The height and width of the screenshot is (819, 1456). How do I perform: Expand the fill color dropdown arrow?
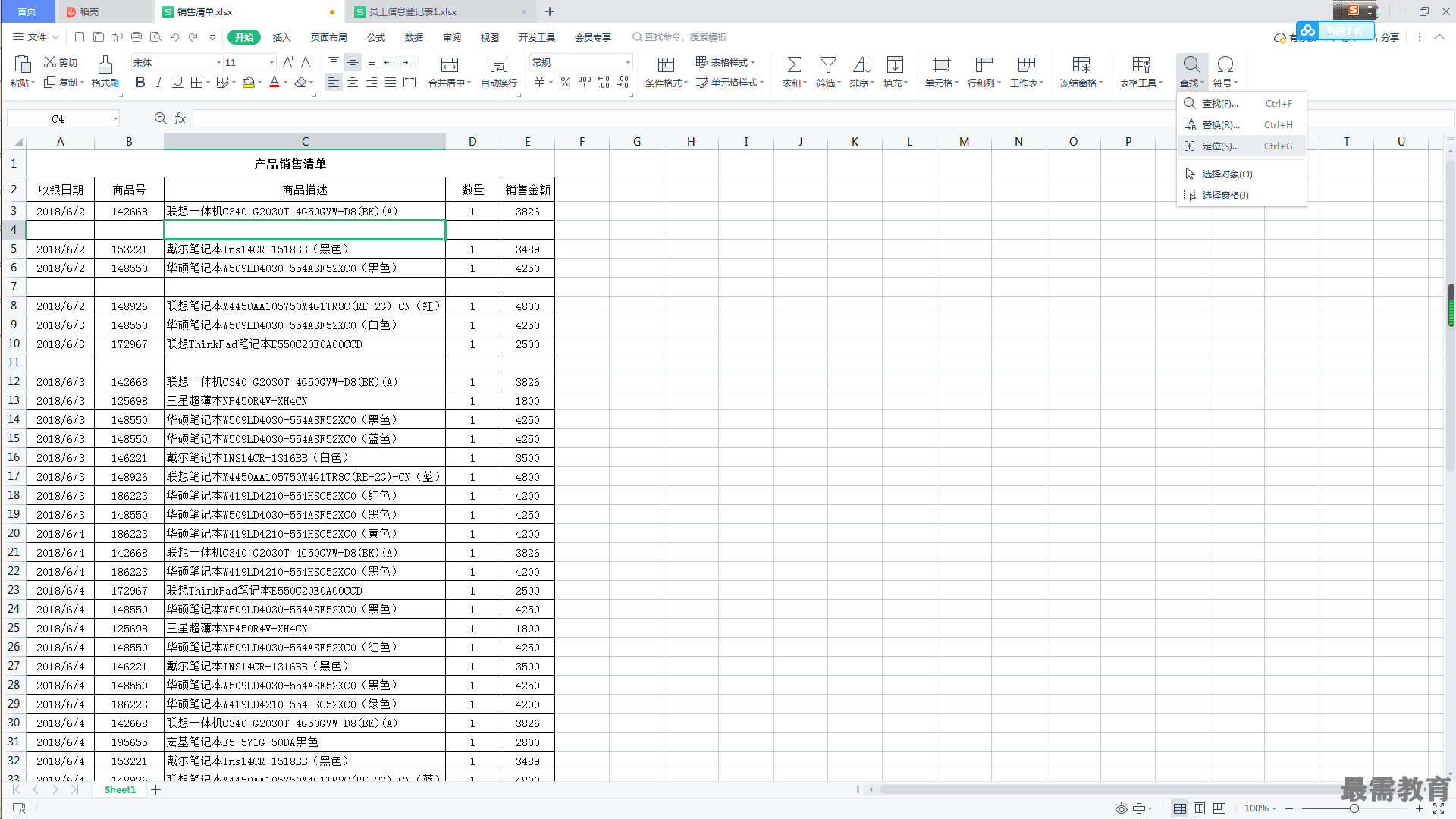[x=259, y=83]
